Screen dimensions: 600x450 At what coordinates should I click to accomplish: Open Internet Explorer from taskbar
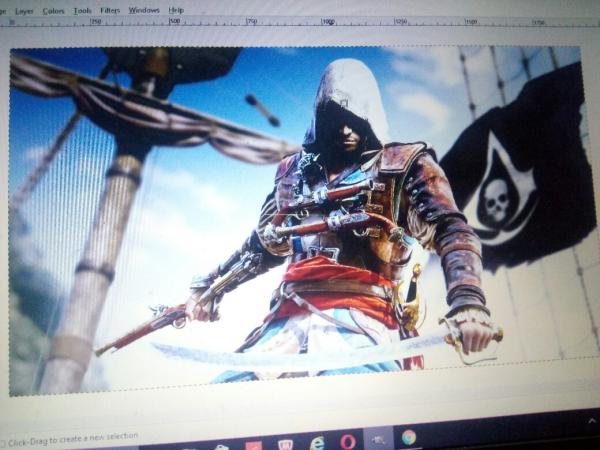[x=317, y=443]
